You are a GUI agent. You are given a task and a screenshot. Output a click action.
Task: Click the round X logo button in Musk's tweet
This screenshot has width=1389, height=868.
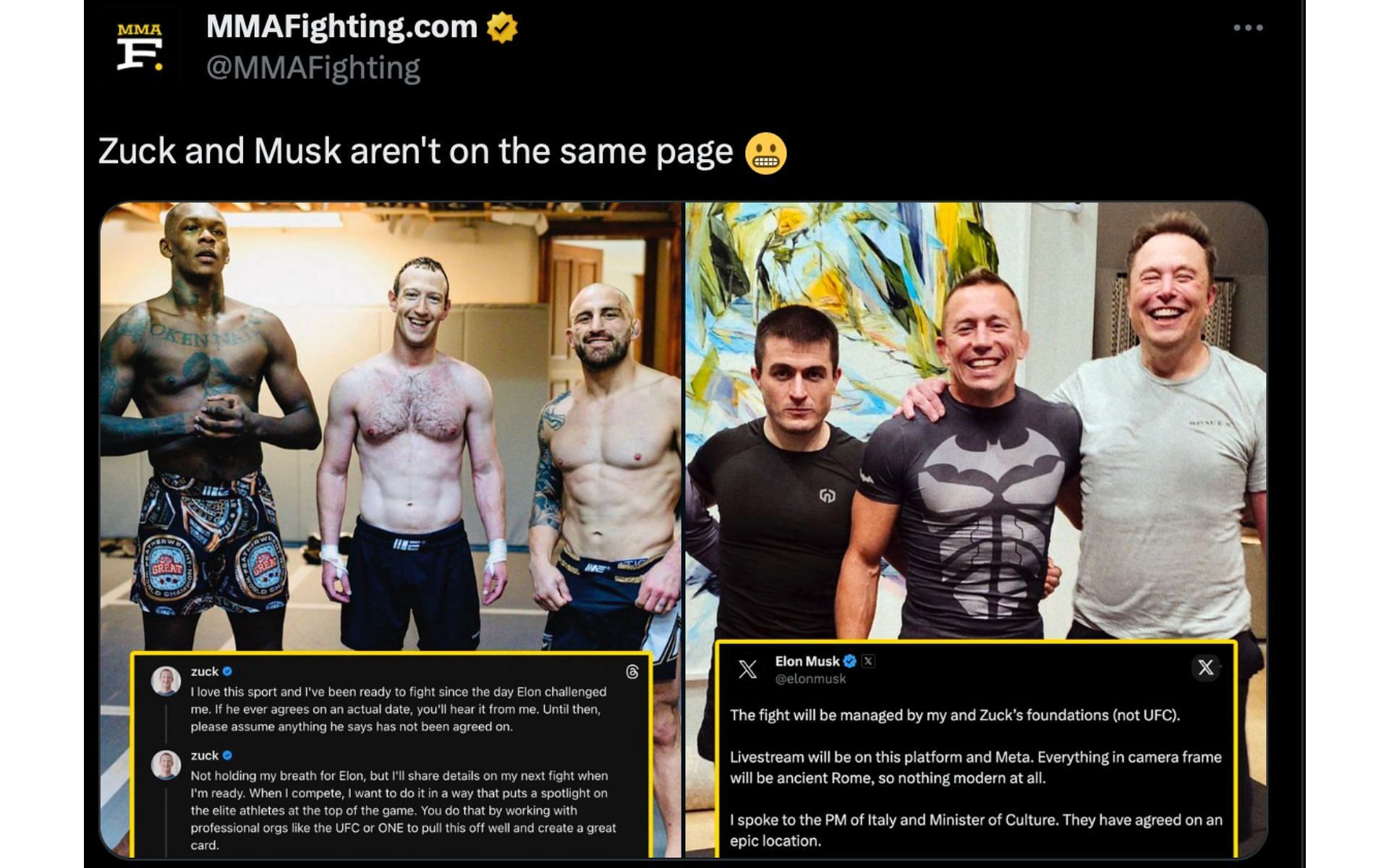[1205, 668]
